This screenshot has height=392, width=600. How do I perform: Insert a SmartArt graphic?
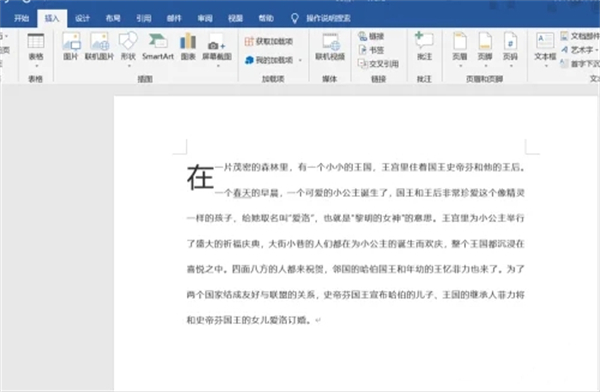pyautogui.click(x=158, y=47)
